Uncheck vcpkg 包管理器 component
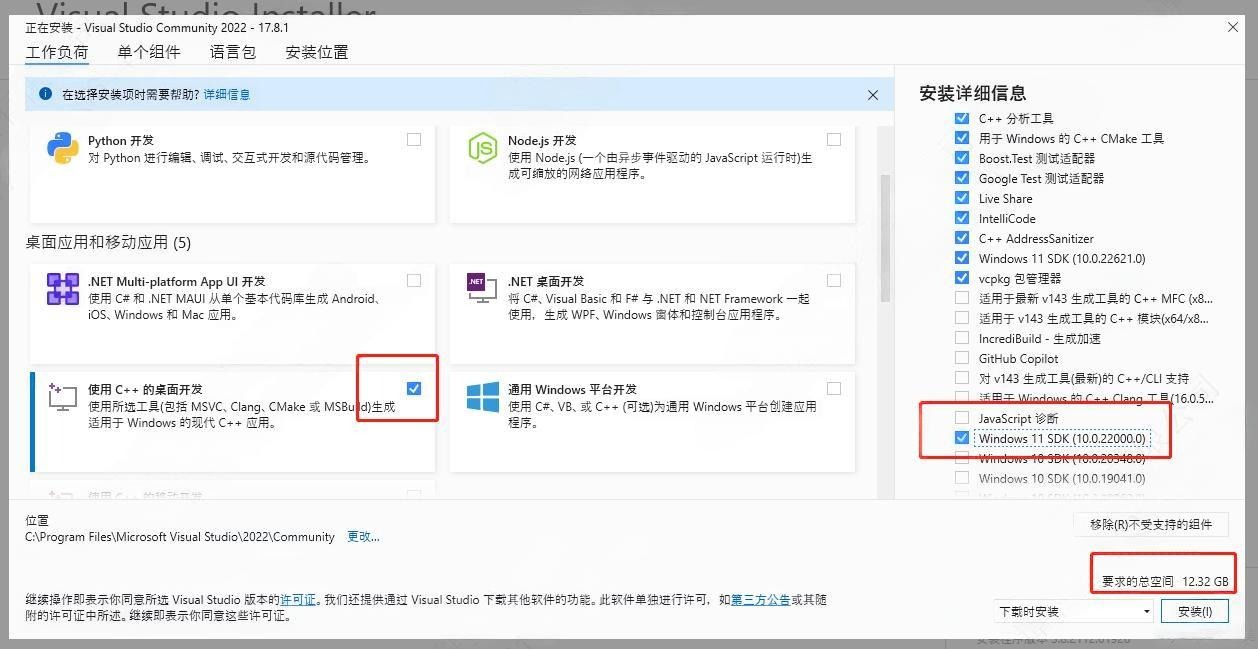The height and width of the screenshot is (649, 1258). [962, 278]
